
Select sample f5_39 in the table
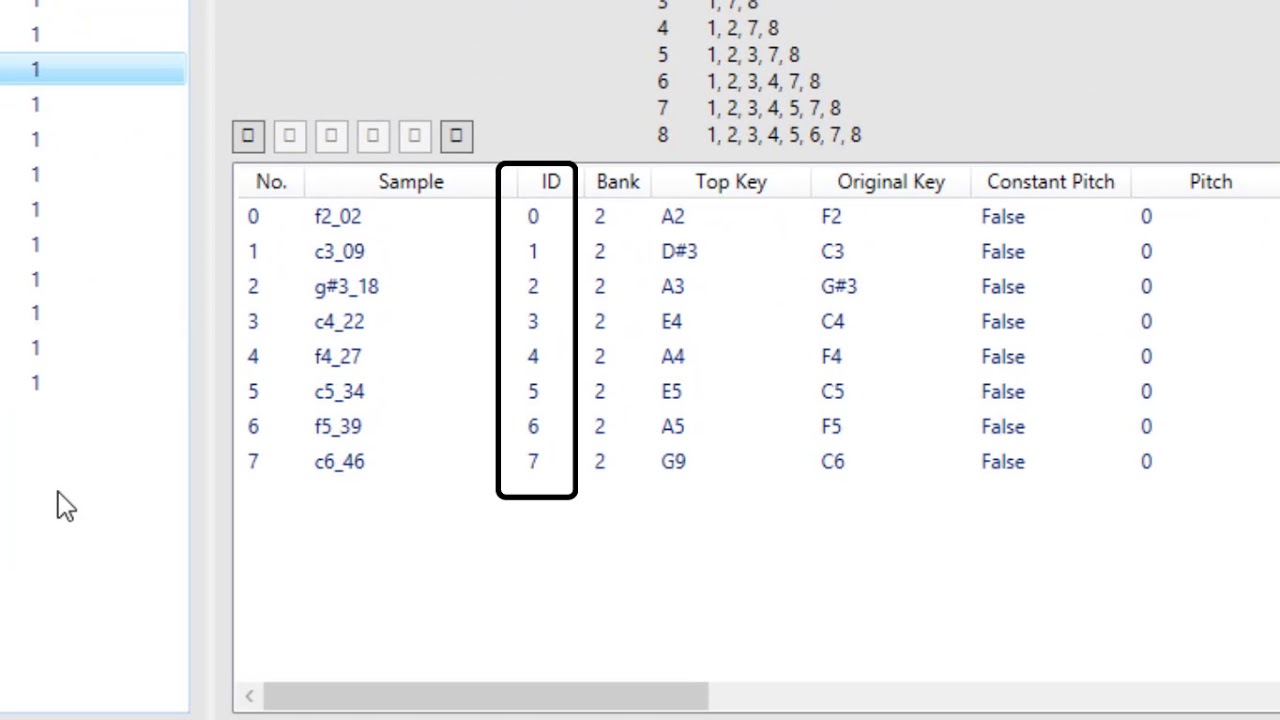point(338,427)
